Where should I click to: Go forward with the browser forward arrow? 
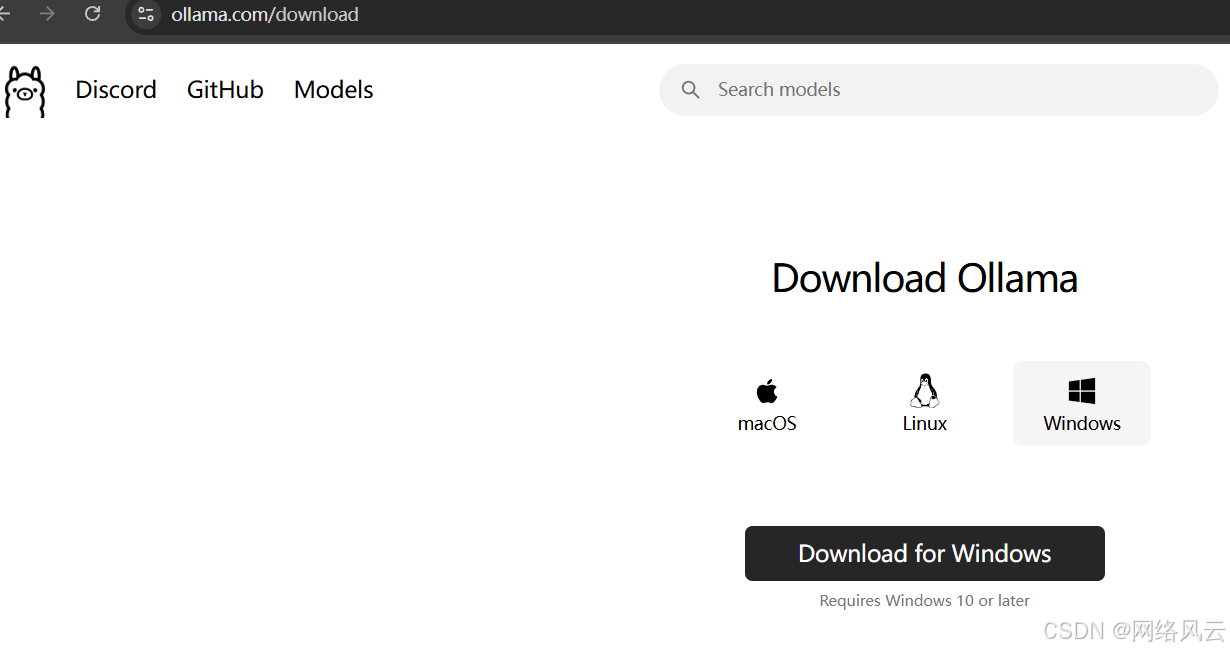(x=47, y=14)
